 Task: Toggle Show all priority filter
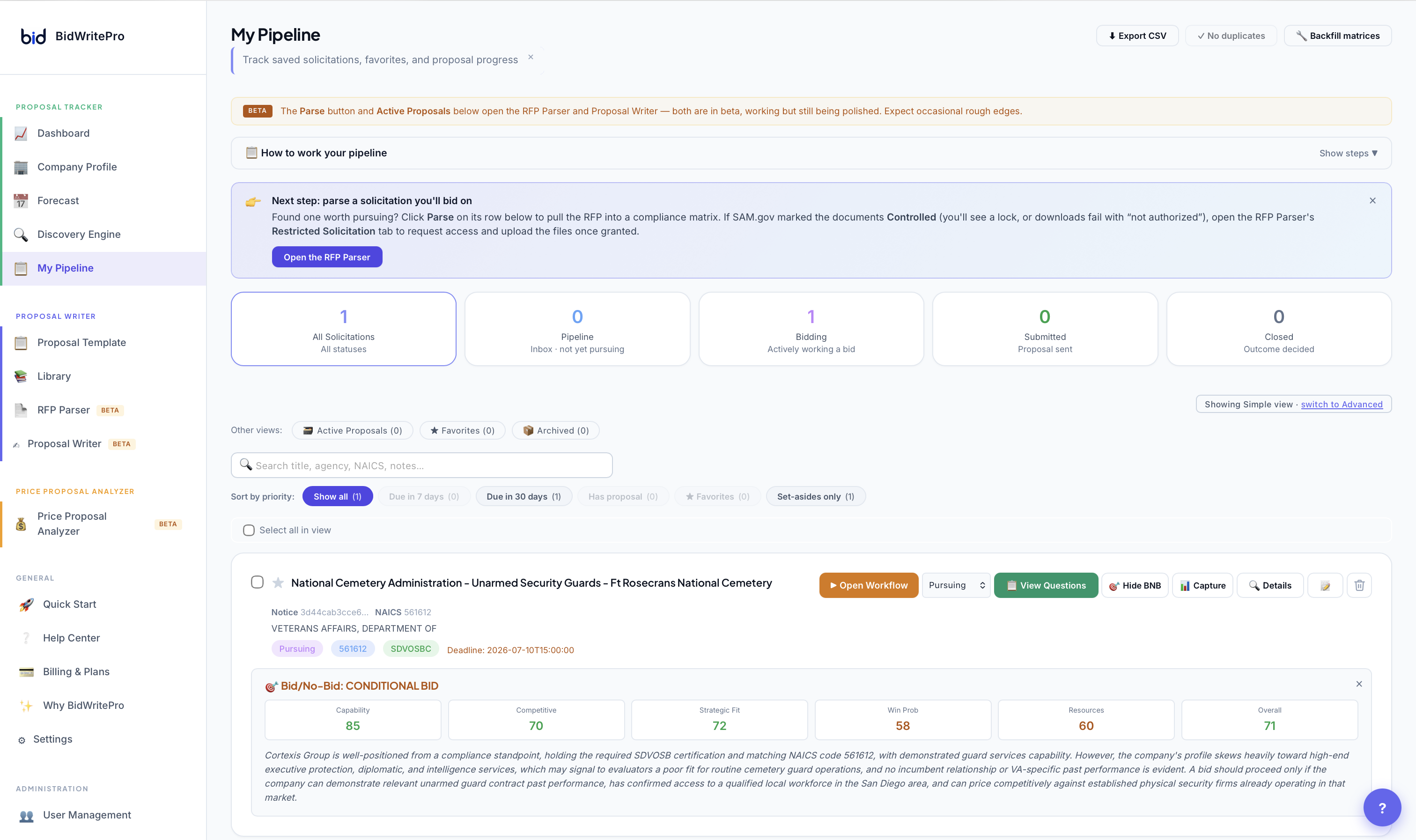(337, 496)
